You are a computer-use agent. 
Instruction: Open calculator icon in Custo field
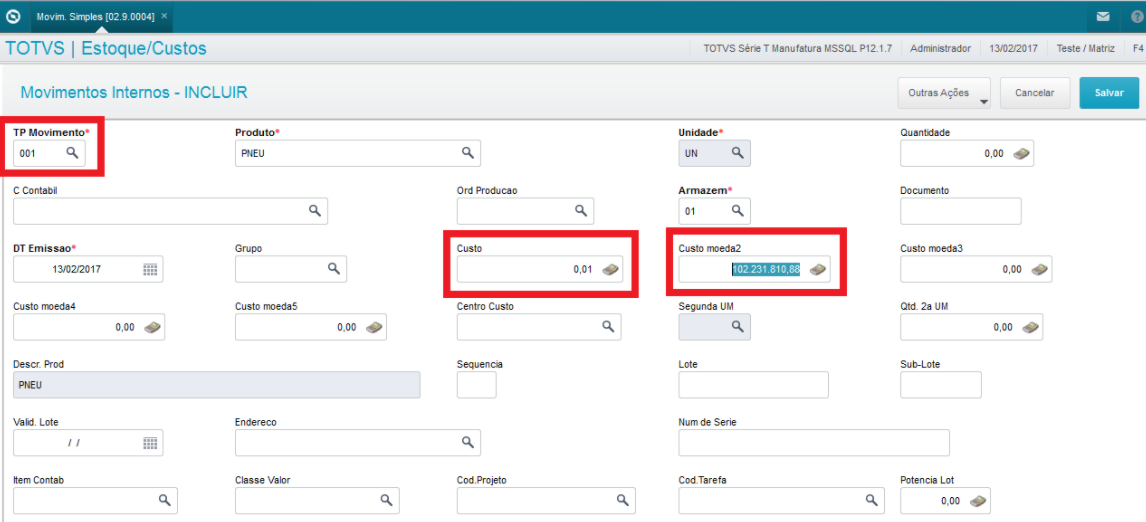(x=610, y=270)
